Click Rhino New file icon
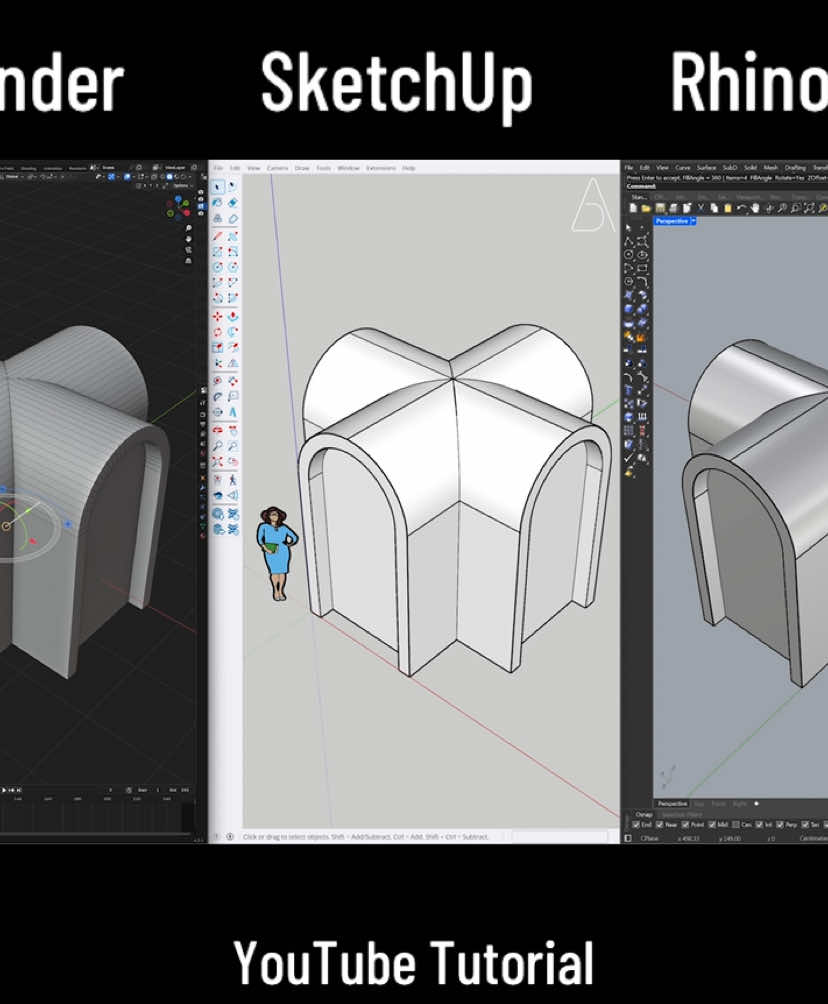Screen dimensions: 828x1004 click(x=633, y=208)
